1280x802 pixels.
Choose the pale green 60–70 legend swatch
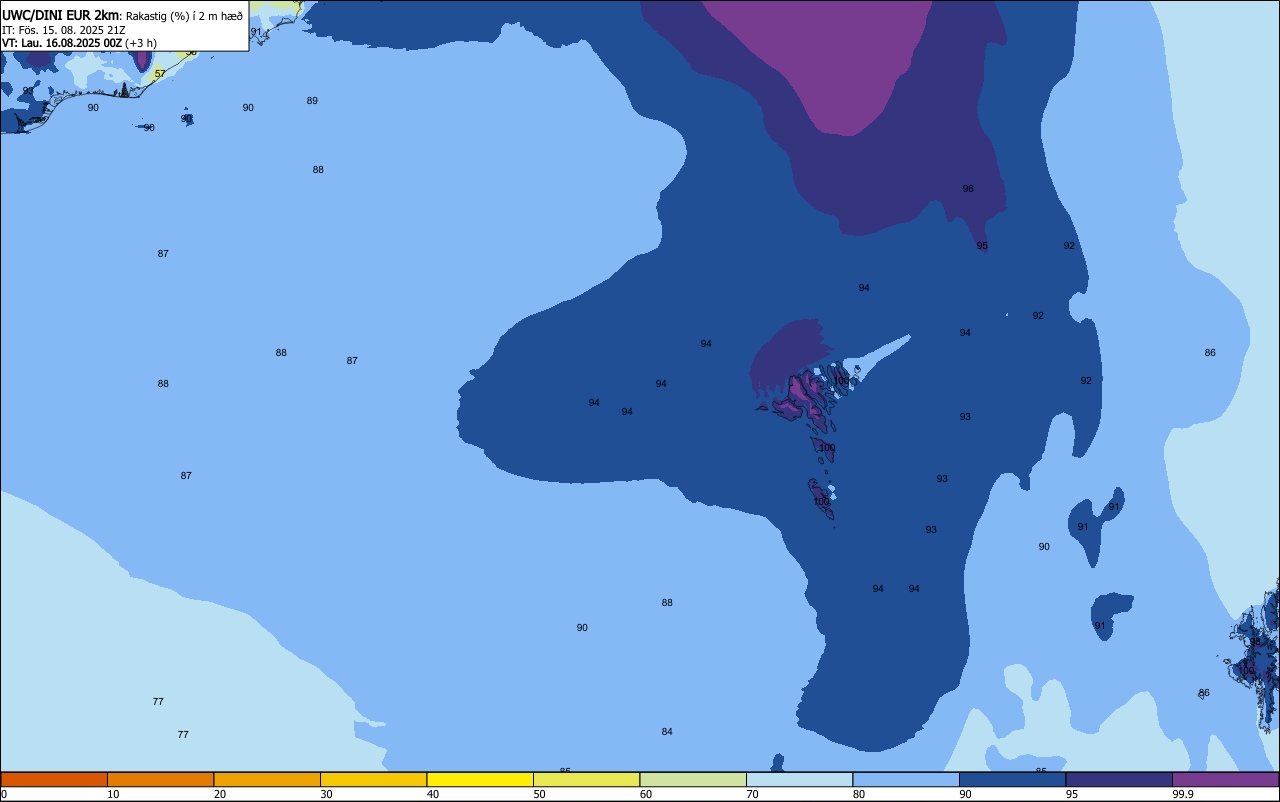click(693, 779)
